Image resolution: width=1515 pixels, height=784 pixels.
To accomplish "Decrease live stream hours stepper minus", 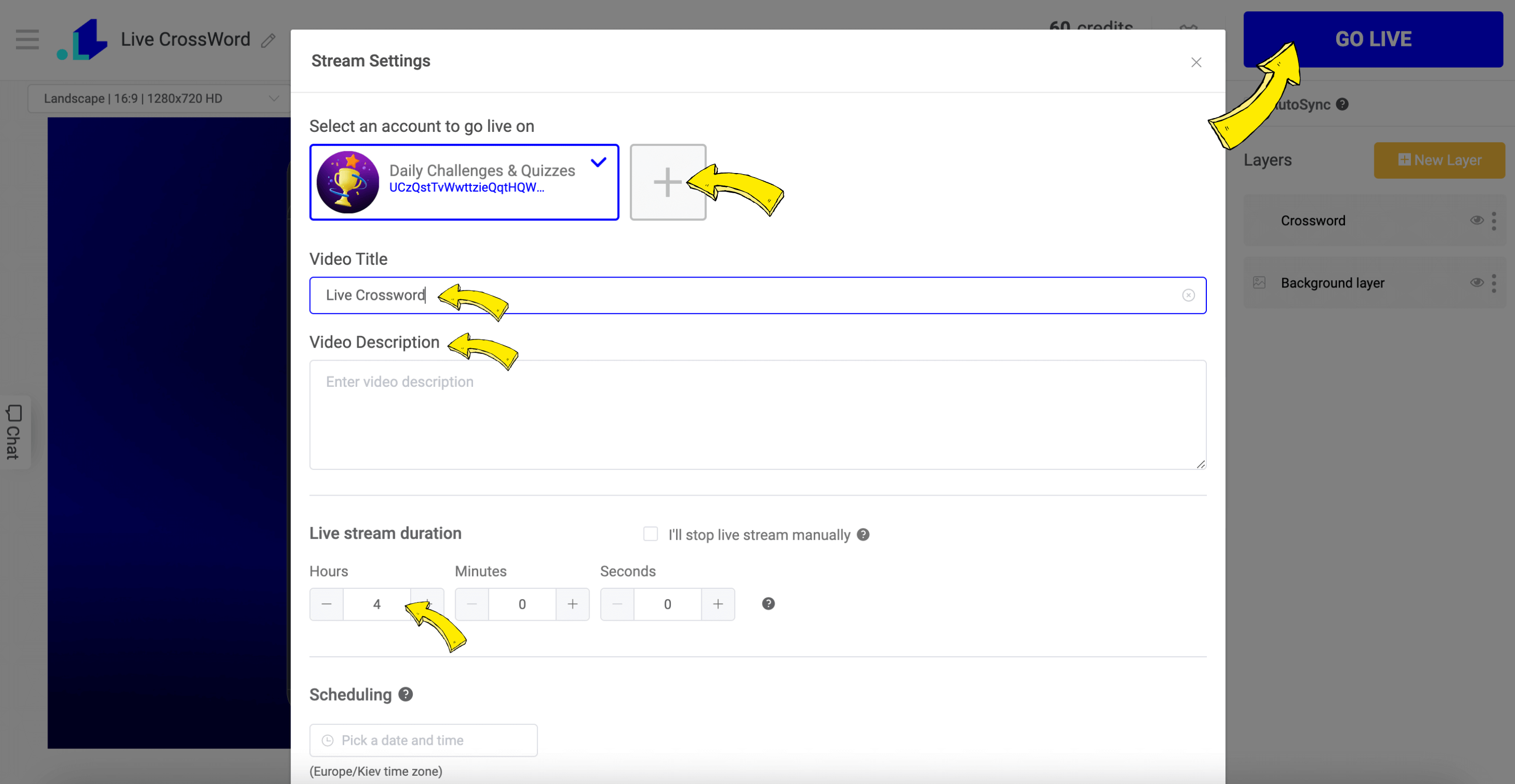I will 326,604.
